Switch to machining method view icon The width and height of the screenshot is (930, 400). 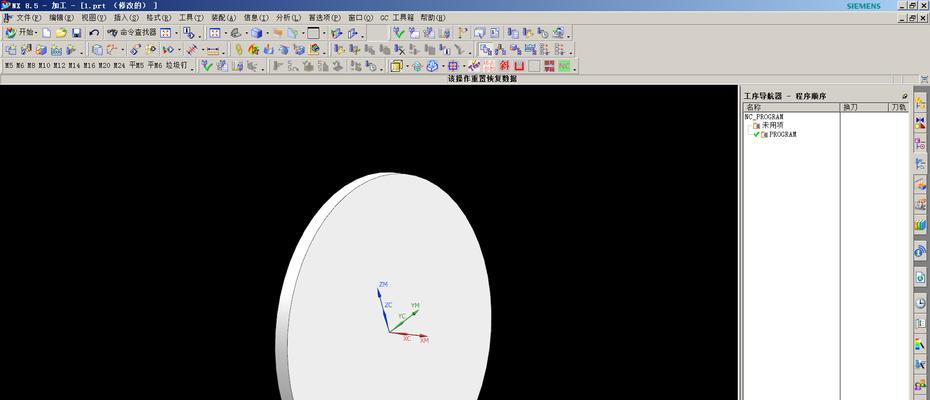point(530,50)
